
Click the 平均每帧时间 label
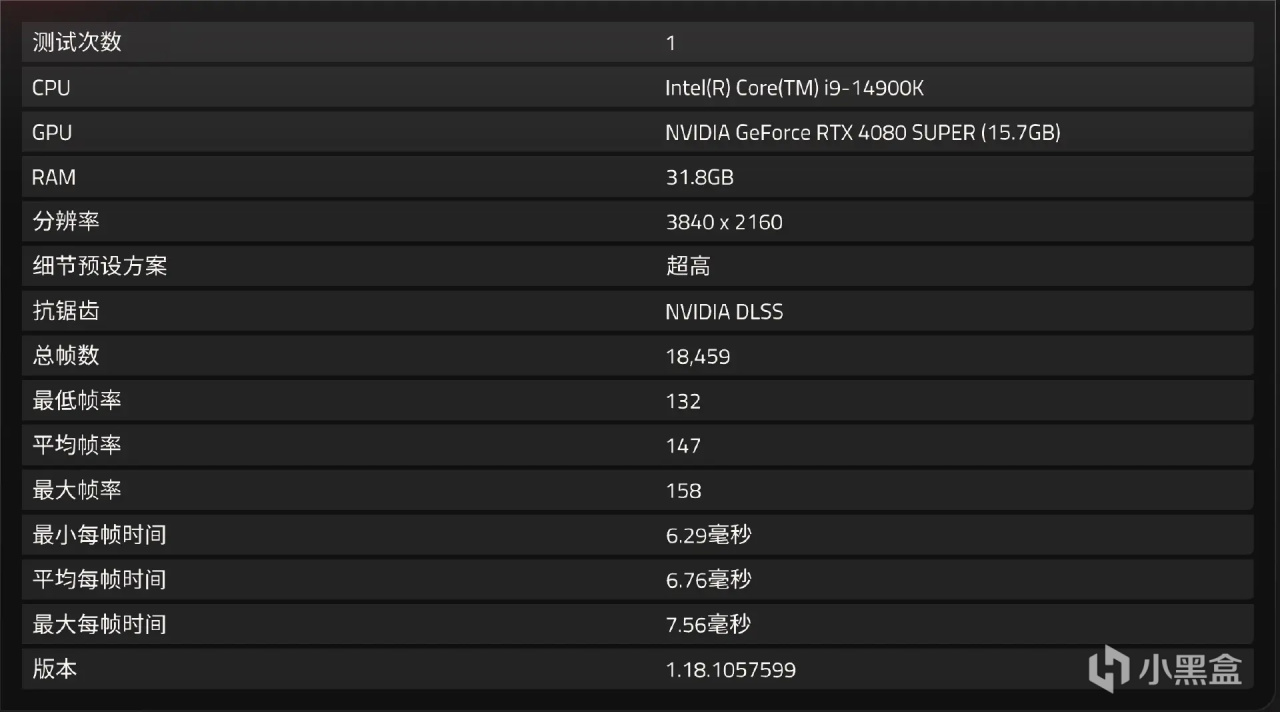tap(99, 579)
